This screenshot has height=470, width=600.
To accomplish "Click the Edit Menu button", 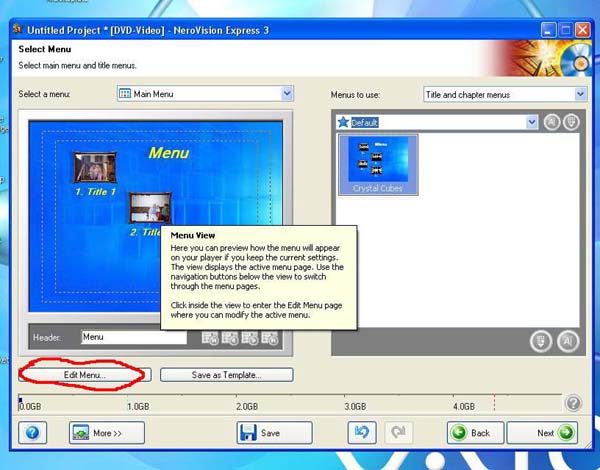I will point(85,375).
